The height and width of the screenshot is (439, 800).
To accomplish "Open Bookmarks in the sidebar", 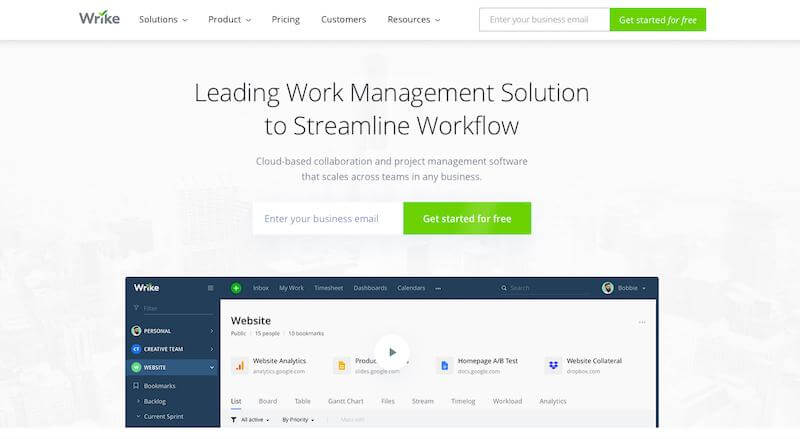I will click(160, 386).
